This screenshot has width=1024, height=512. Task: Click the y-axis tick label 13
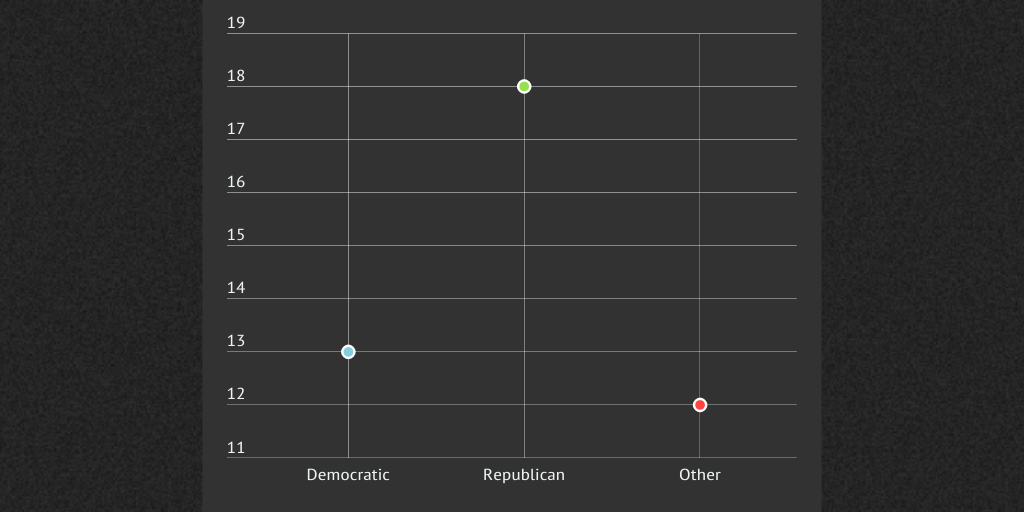[x=236, y=341]
